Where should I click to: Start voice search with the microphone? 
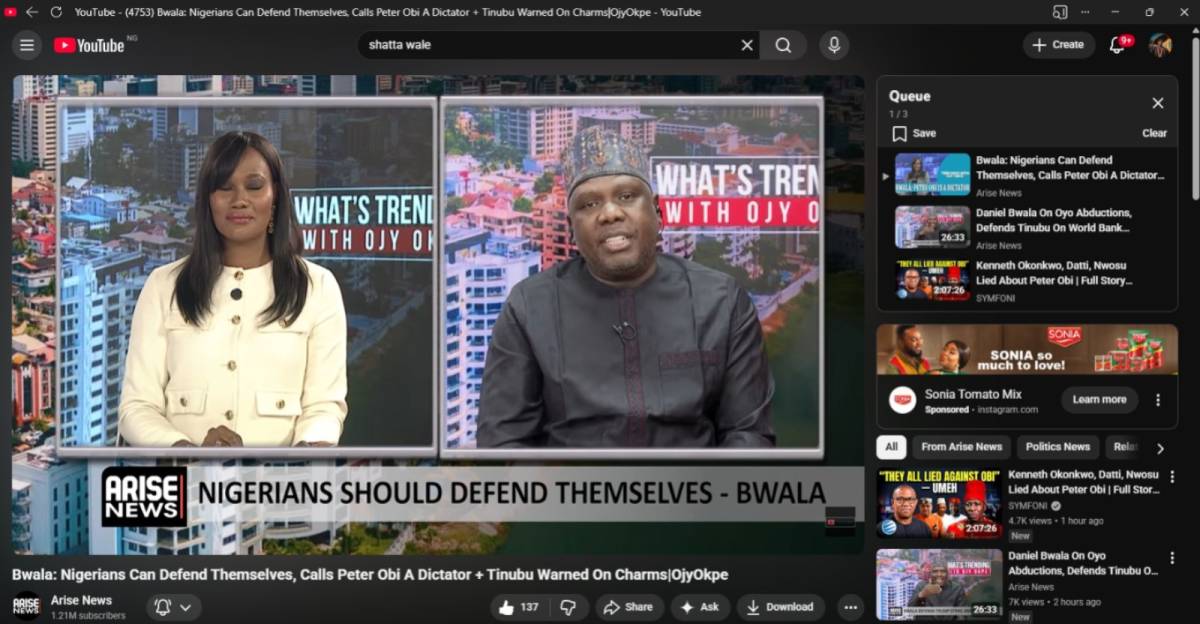[833, 45]
